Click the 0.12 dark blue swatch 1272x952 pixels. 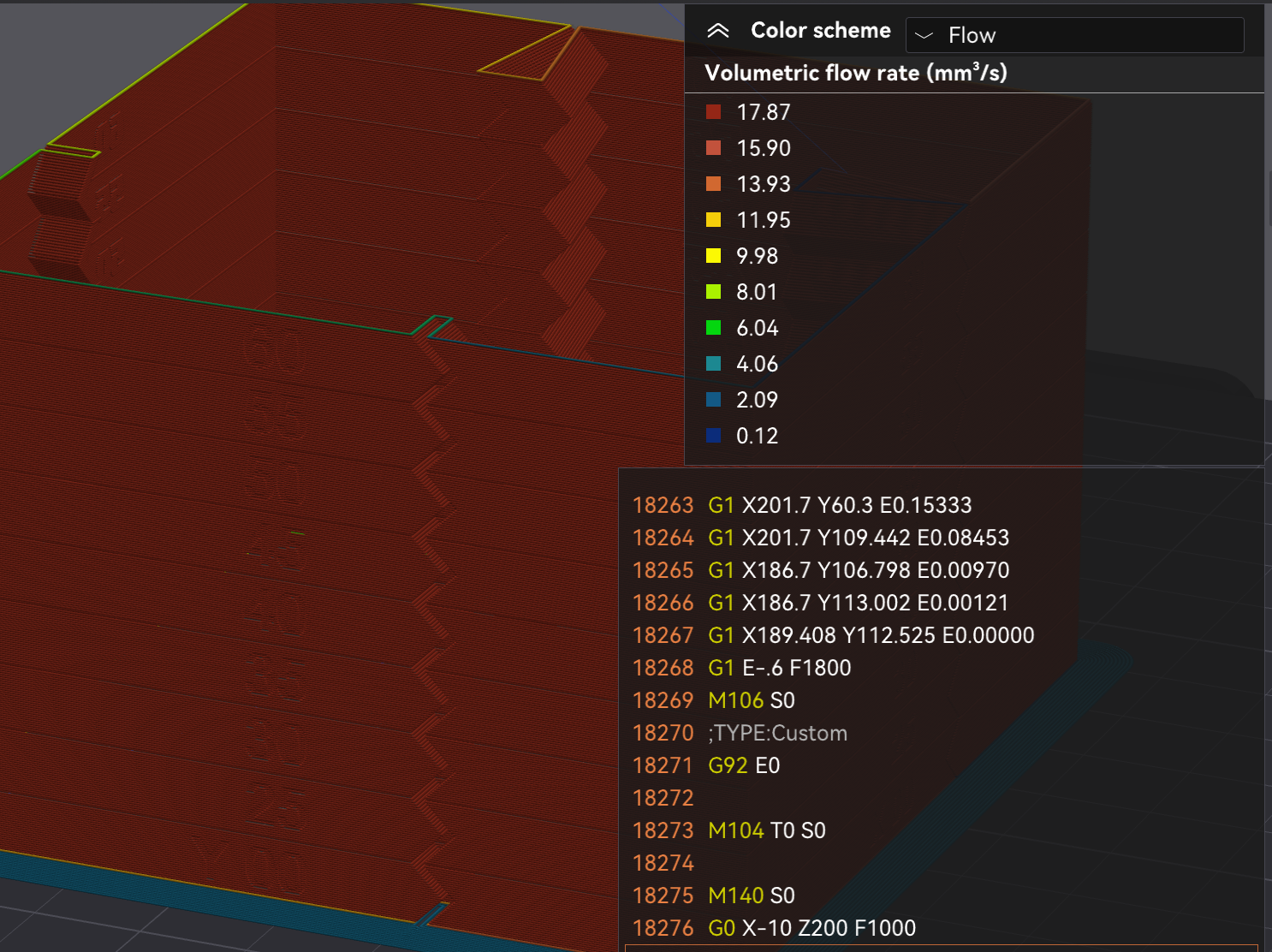point(713,436)
